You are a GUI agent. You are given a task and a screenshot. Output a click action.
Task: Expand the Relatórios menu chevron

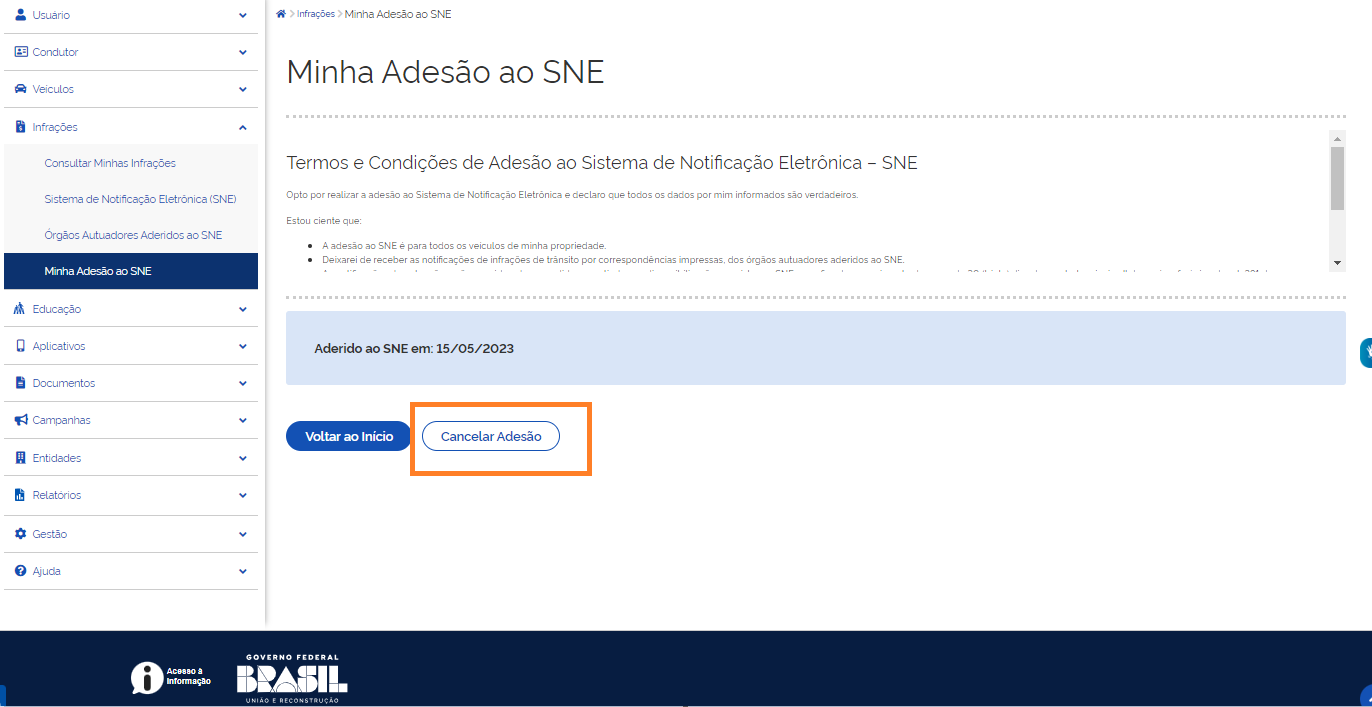point(243,495)
